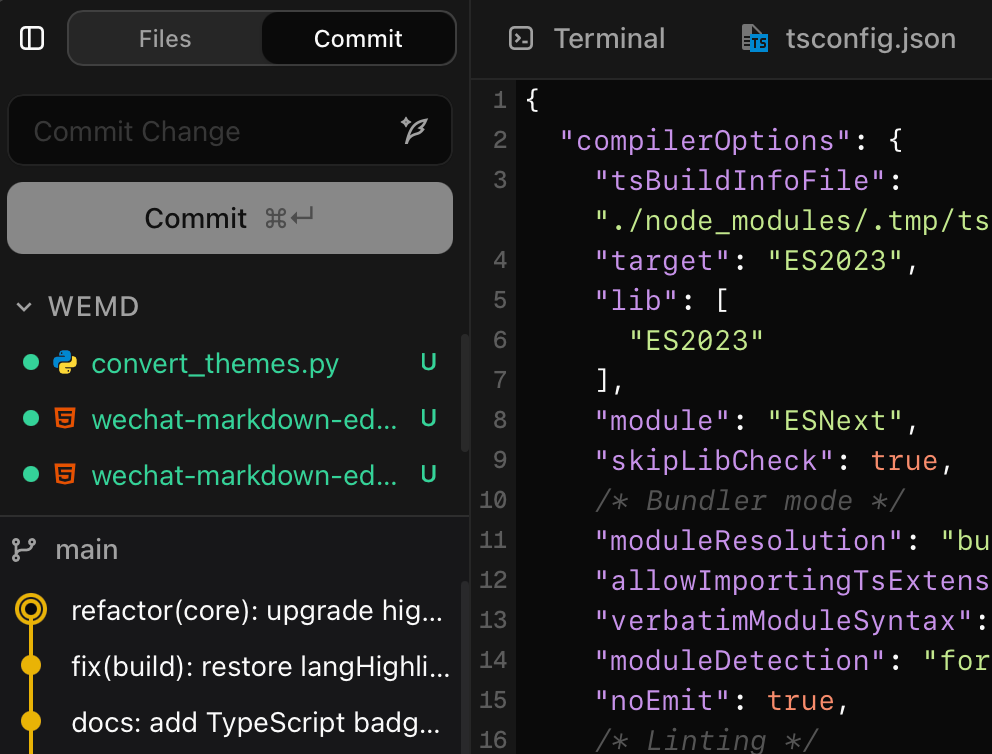The image size is (992, 754).
Task: Click the commit graph node for docs commit
Action: (x=33, y=722)
